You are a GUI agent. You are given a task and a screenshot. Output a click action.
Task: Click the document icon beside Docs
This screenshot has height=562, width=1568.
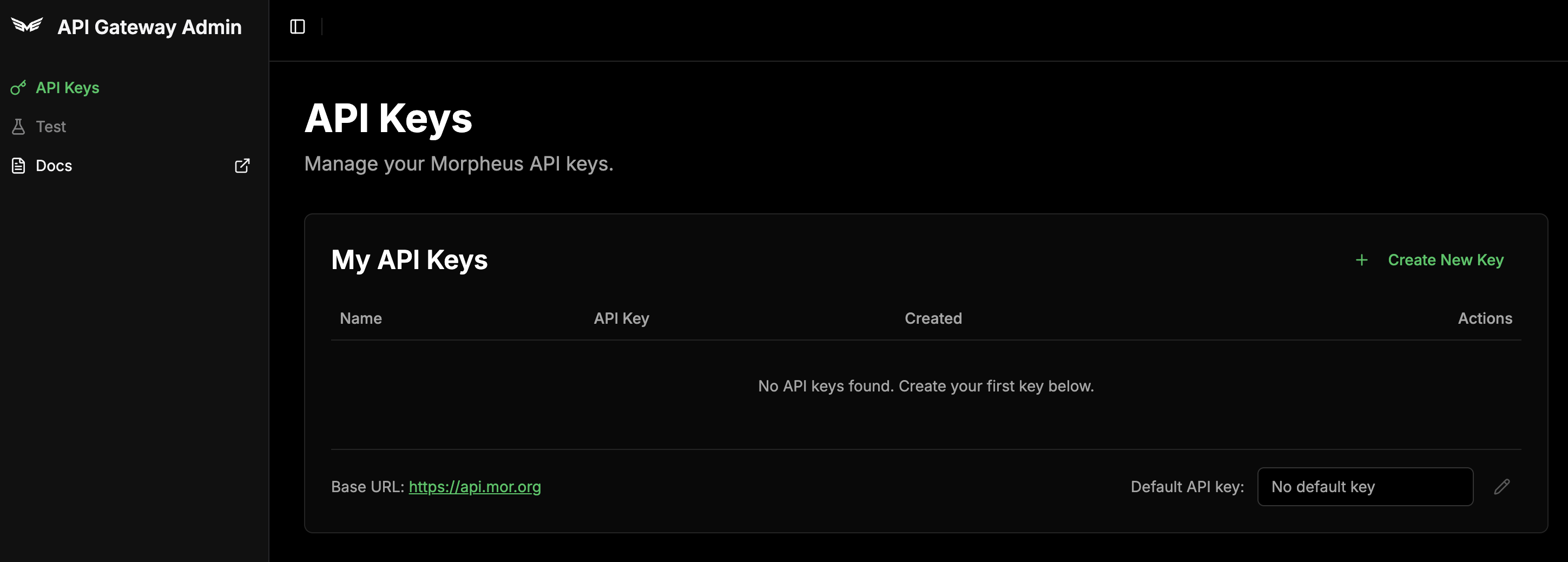click(18, 165)
